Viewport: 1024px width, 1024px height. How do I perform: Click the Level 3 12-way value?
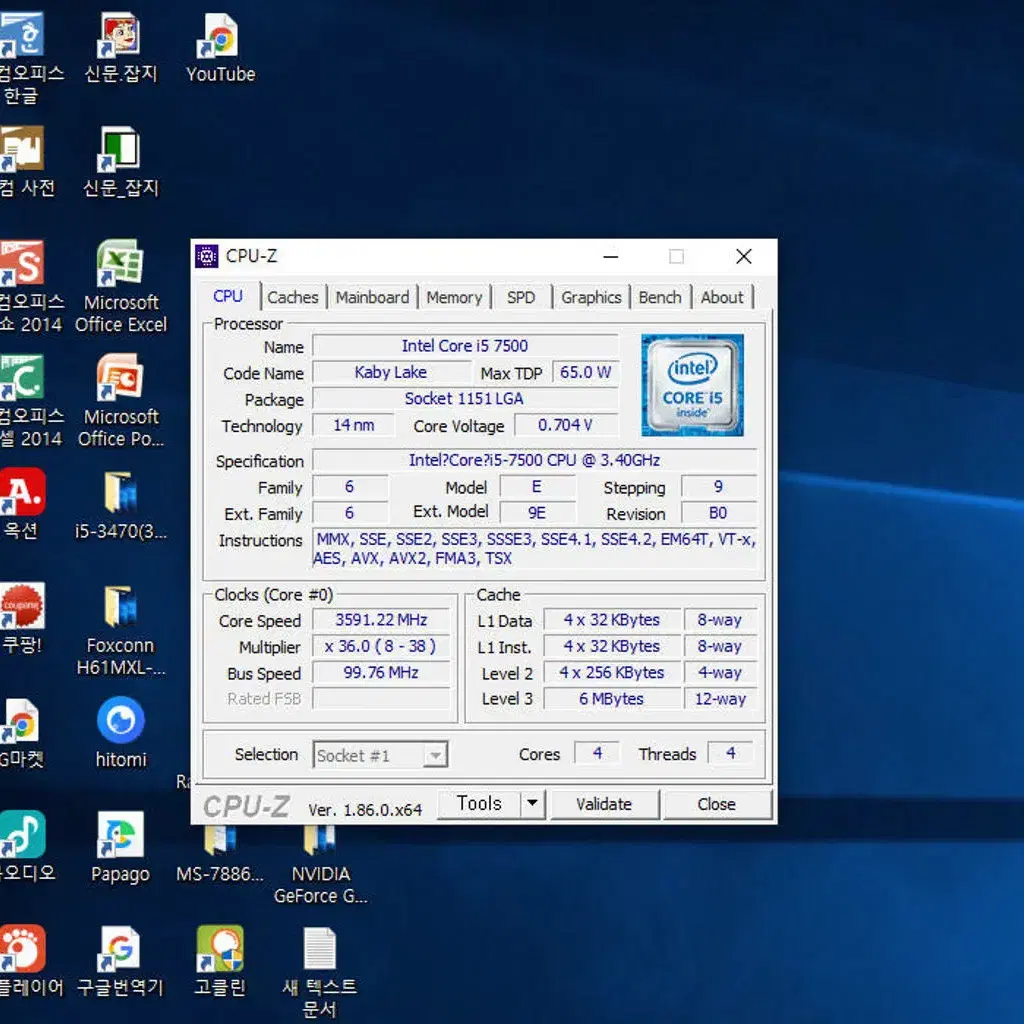pos(720,698)
